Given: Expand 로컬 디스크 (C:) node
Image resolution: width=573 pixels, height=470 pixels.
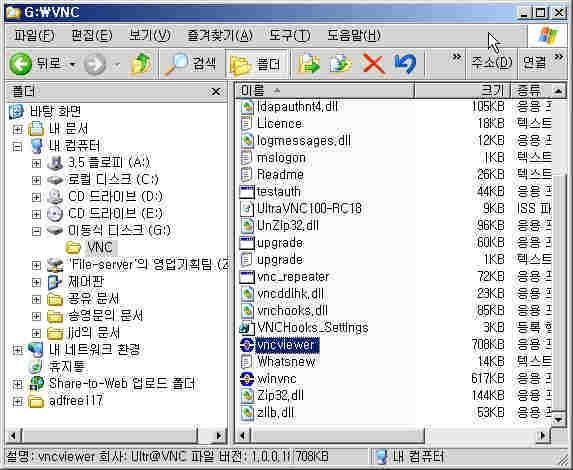Looking at the screenshot, I should [36, 180].
